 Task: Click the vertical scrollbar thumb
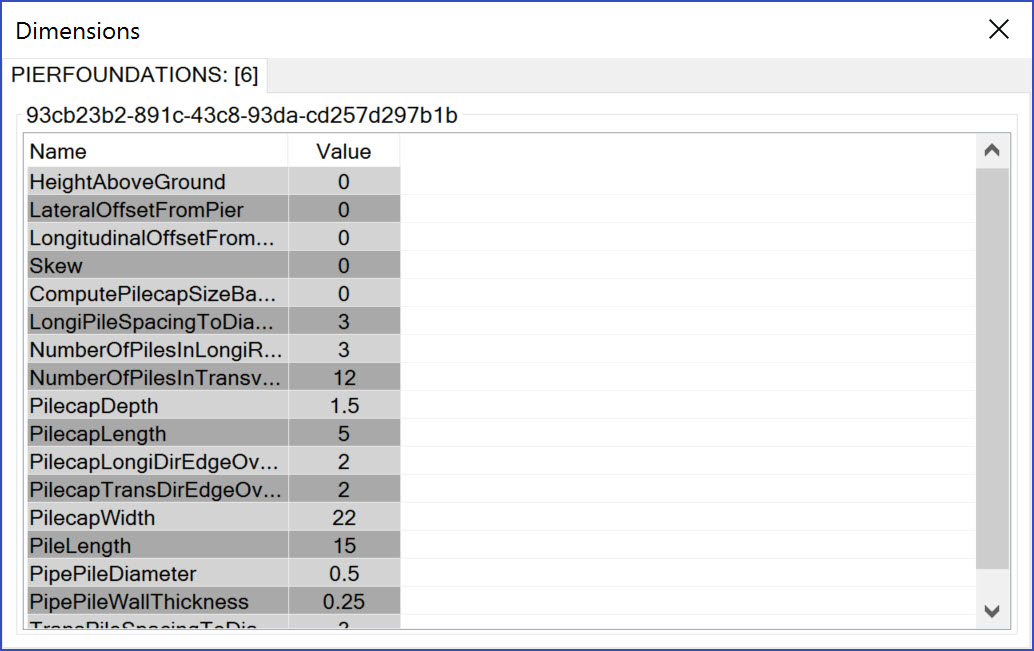(992, 368)
